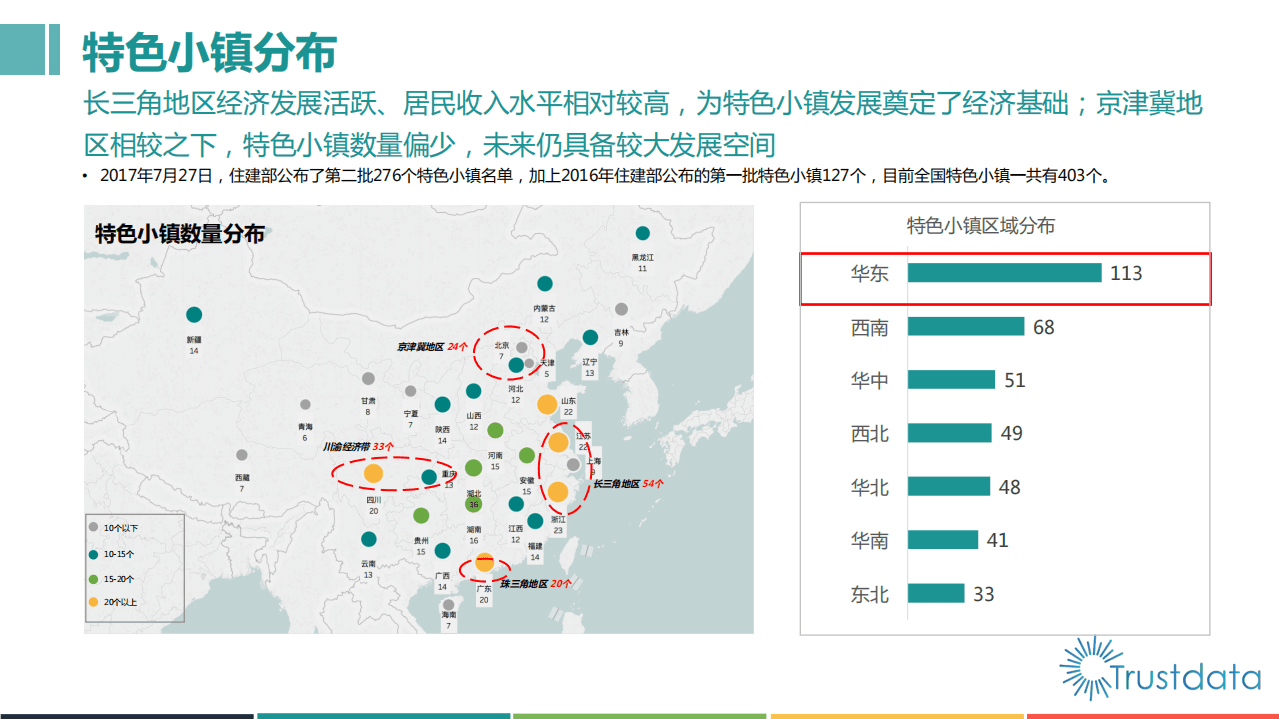Click the green 15-20个 color swatch
The height and width of the screenshot is (719, 1279).
point(93,578)
